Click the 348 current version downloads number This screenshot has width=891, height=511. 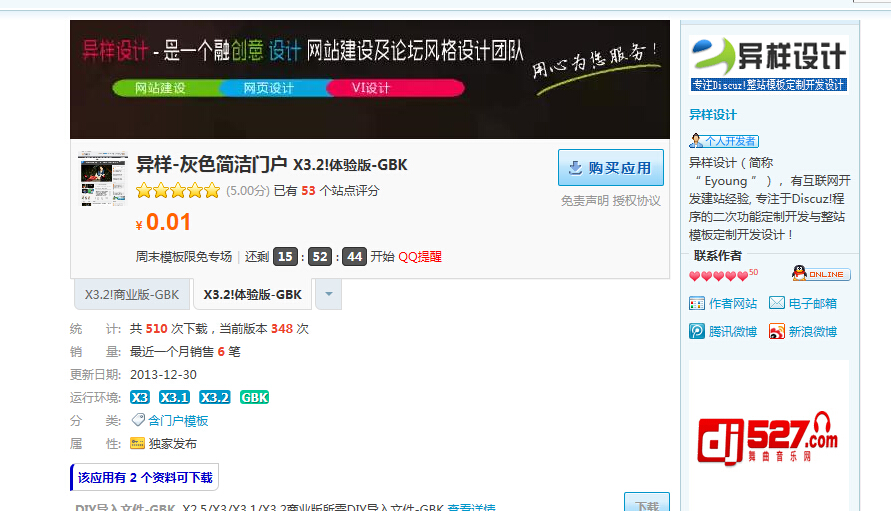point(282,329)
